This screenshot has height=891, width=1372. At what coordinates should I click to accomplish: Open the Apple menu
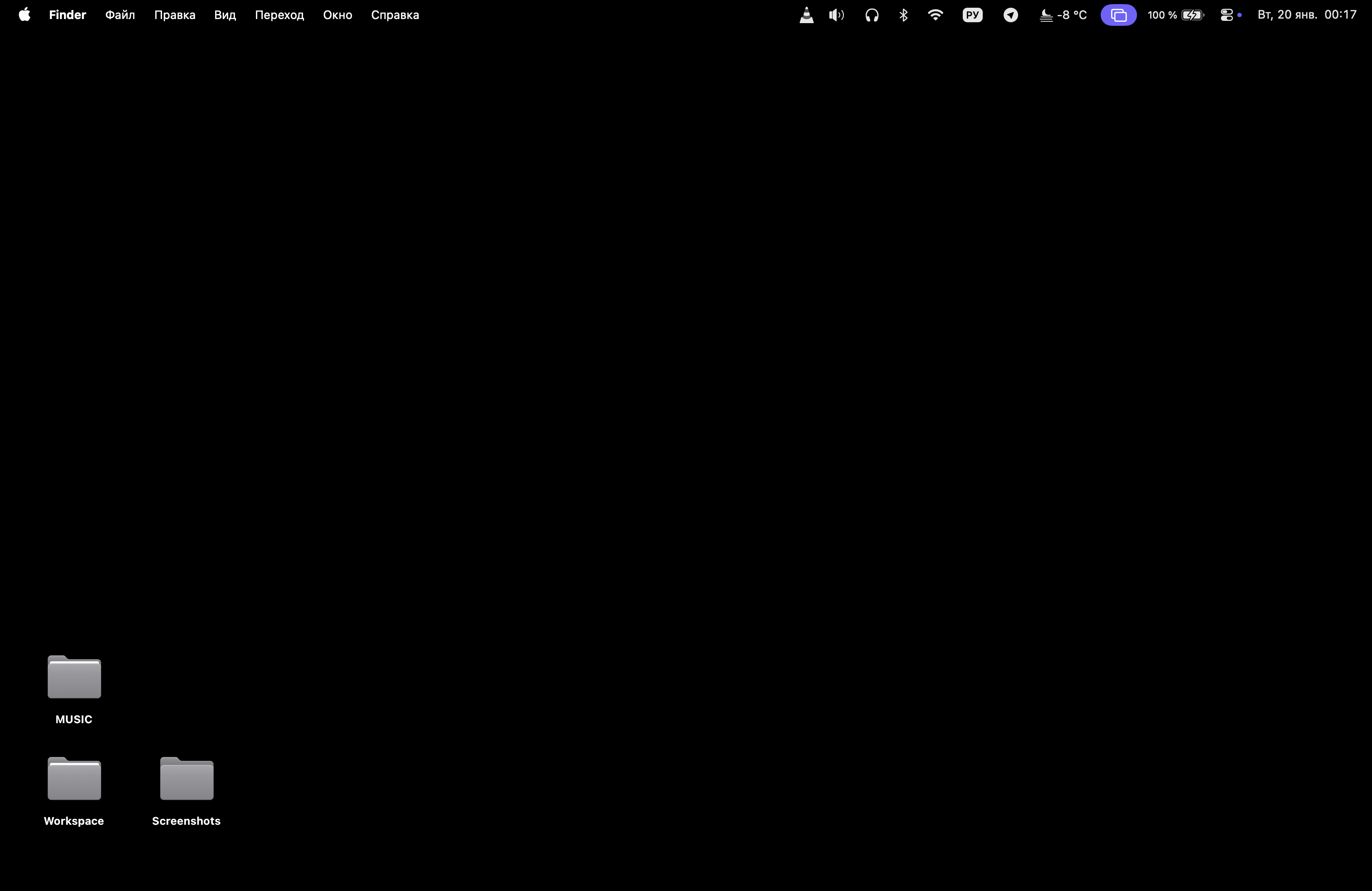(x=24, y=15)
